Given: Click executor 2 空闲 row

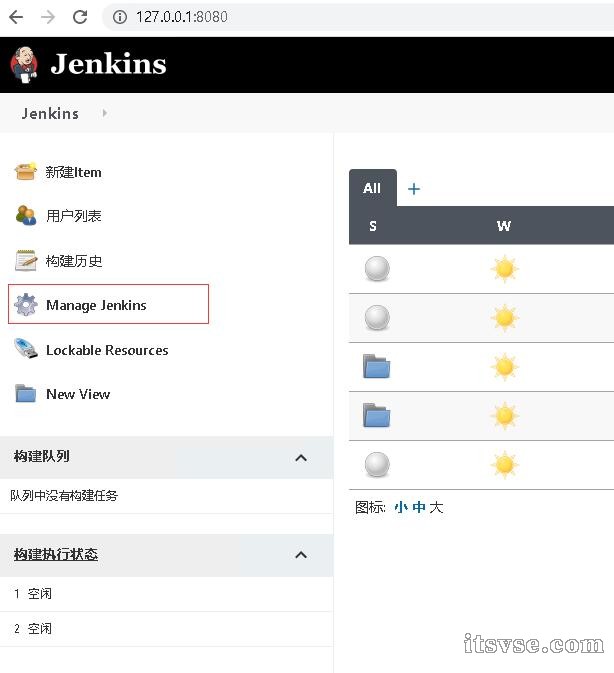Looking at the screenshot, I should (166, 629).
